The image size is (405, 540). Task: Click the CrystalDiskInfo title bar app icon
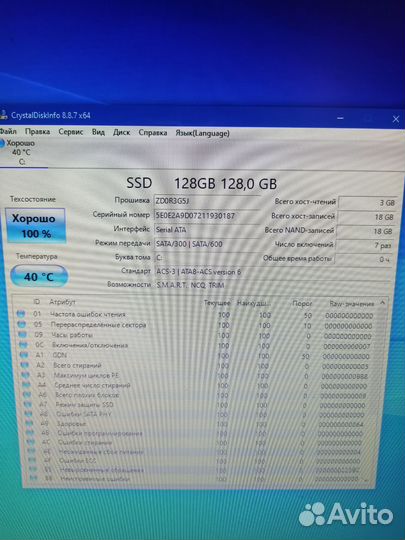pyautogui.click(x=3, y=115)
